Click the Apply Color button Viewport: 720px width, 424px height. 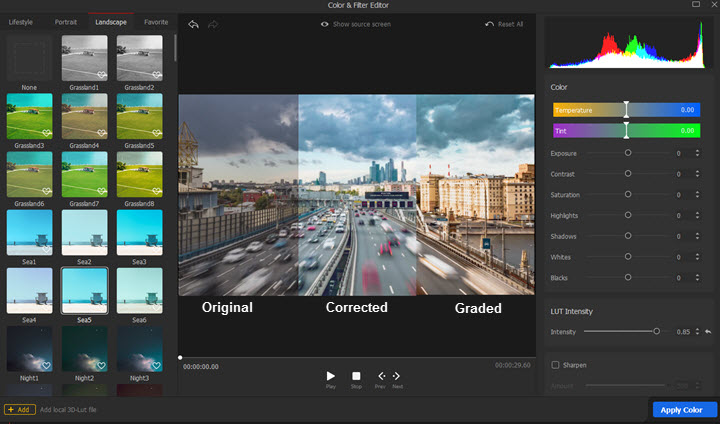point(684,410)
